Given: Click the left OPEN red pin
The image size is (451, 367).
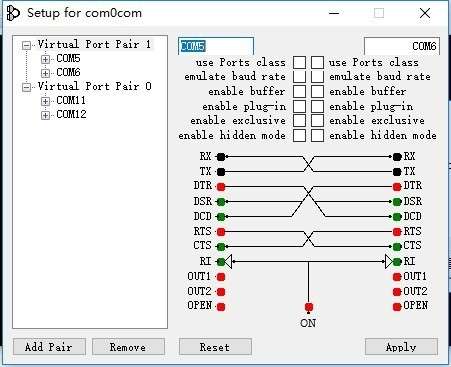Looking at the screenshot, I should [x=221, y=307].
